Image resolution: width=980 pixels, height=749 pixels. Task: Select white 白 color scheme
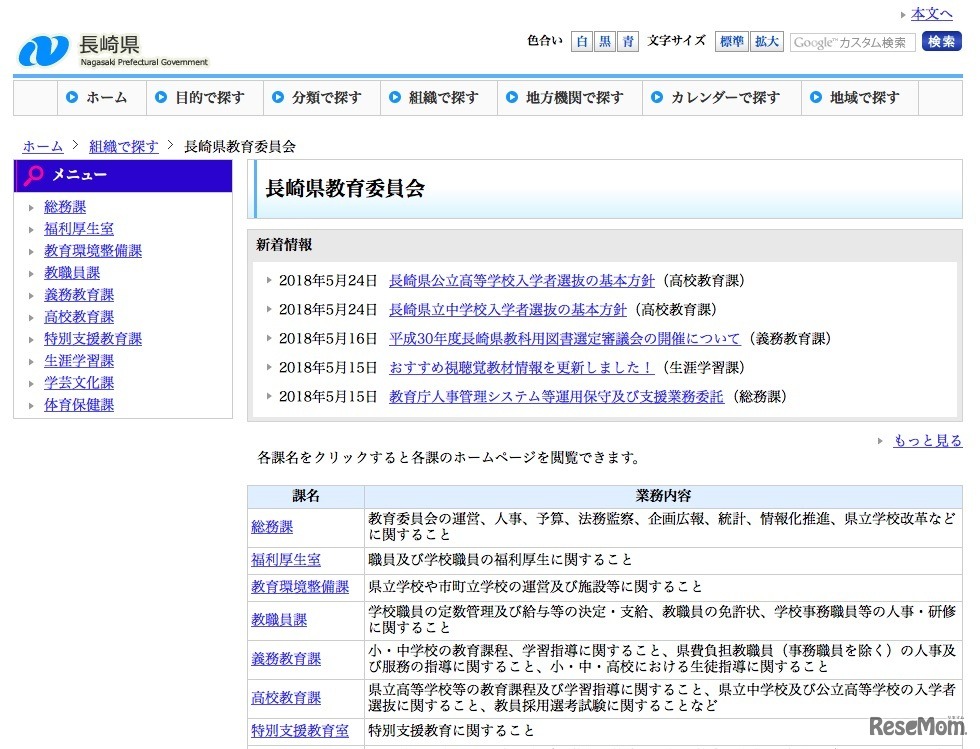tap(582, 42)
